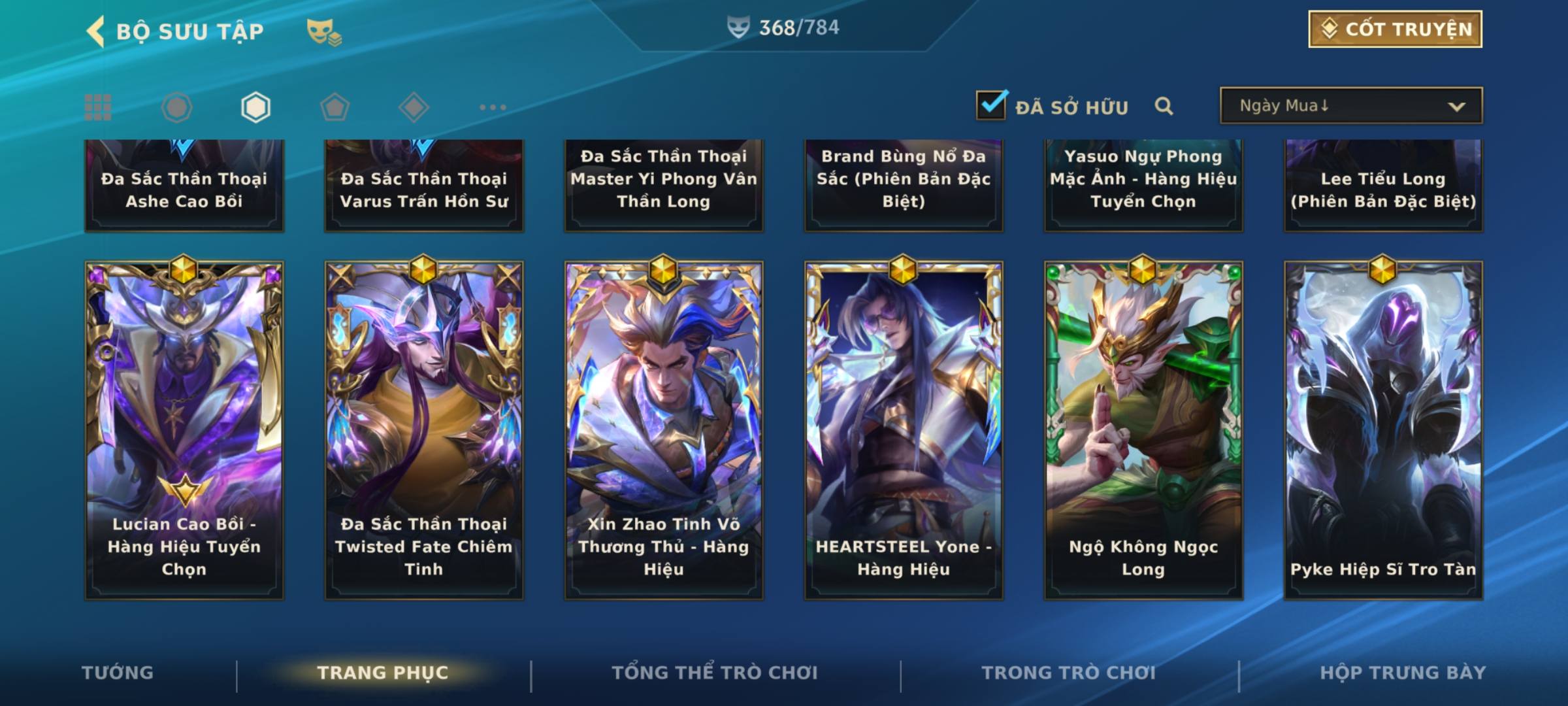Select the octagon rarity filter icon
Viewport: 1568px width, 706px height.
point(176,107)
